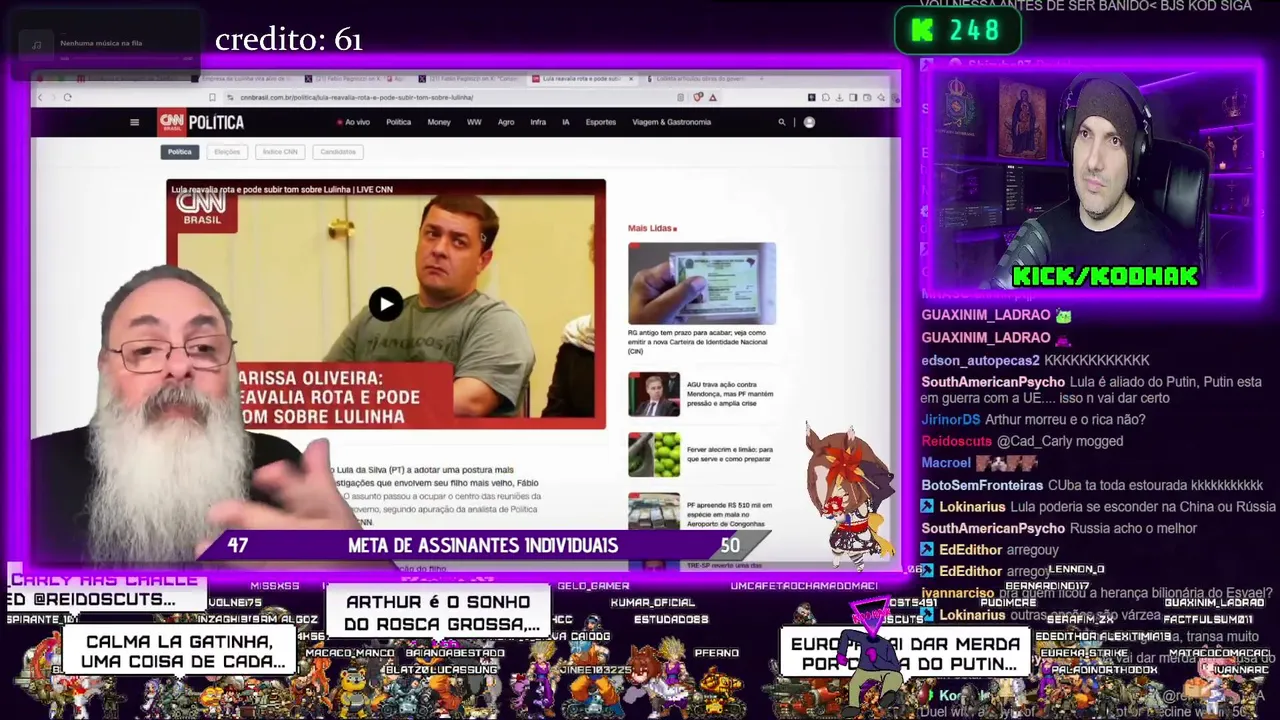Click the '248' viewer count
Viewport: 1280px width, 720px height.
pyautogui.click(x=975, y=31)
